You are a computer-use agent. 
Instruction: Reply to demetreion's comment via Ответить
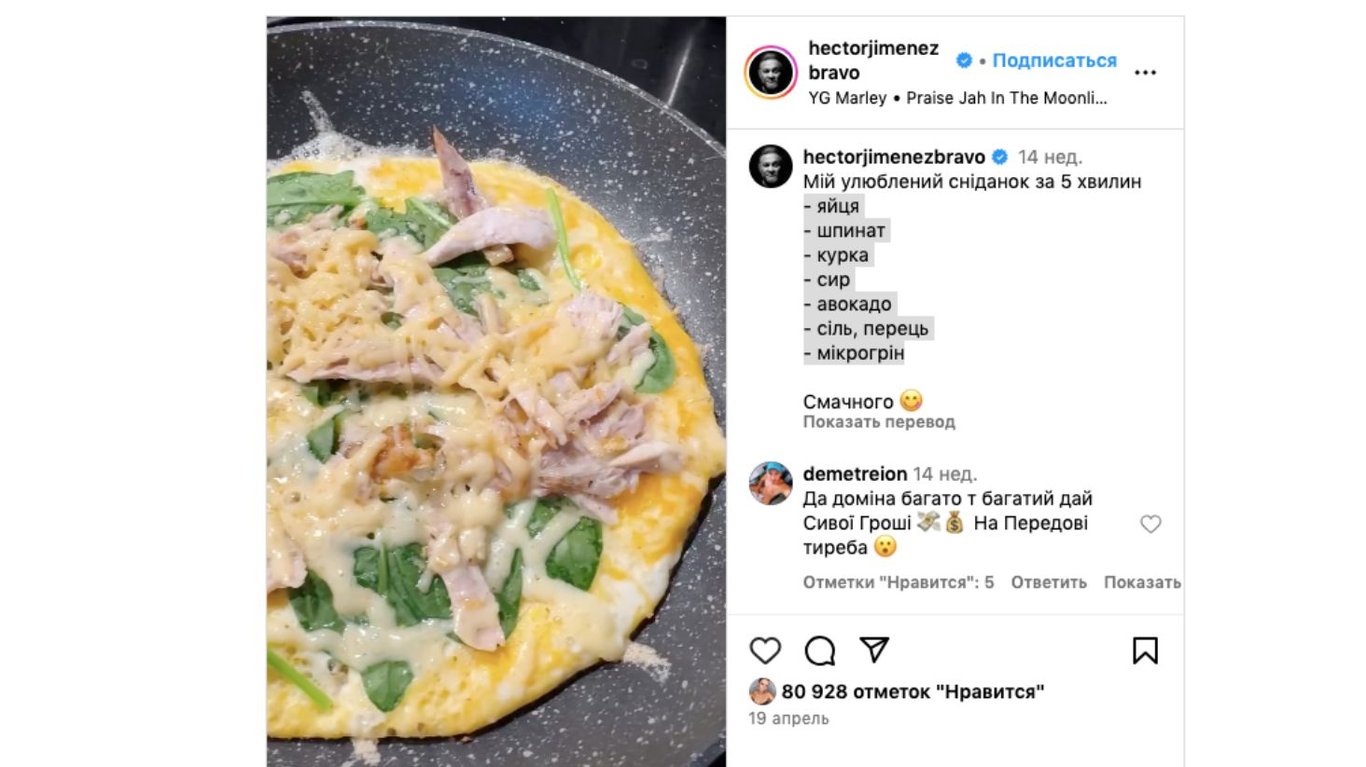click(x=1048, y=582)
